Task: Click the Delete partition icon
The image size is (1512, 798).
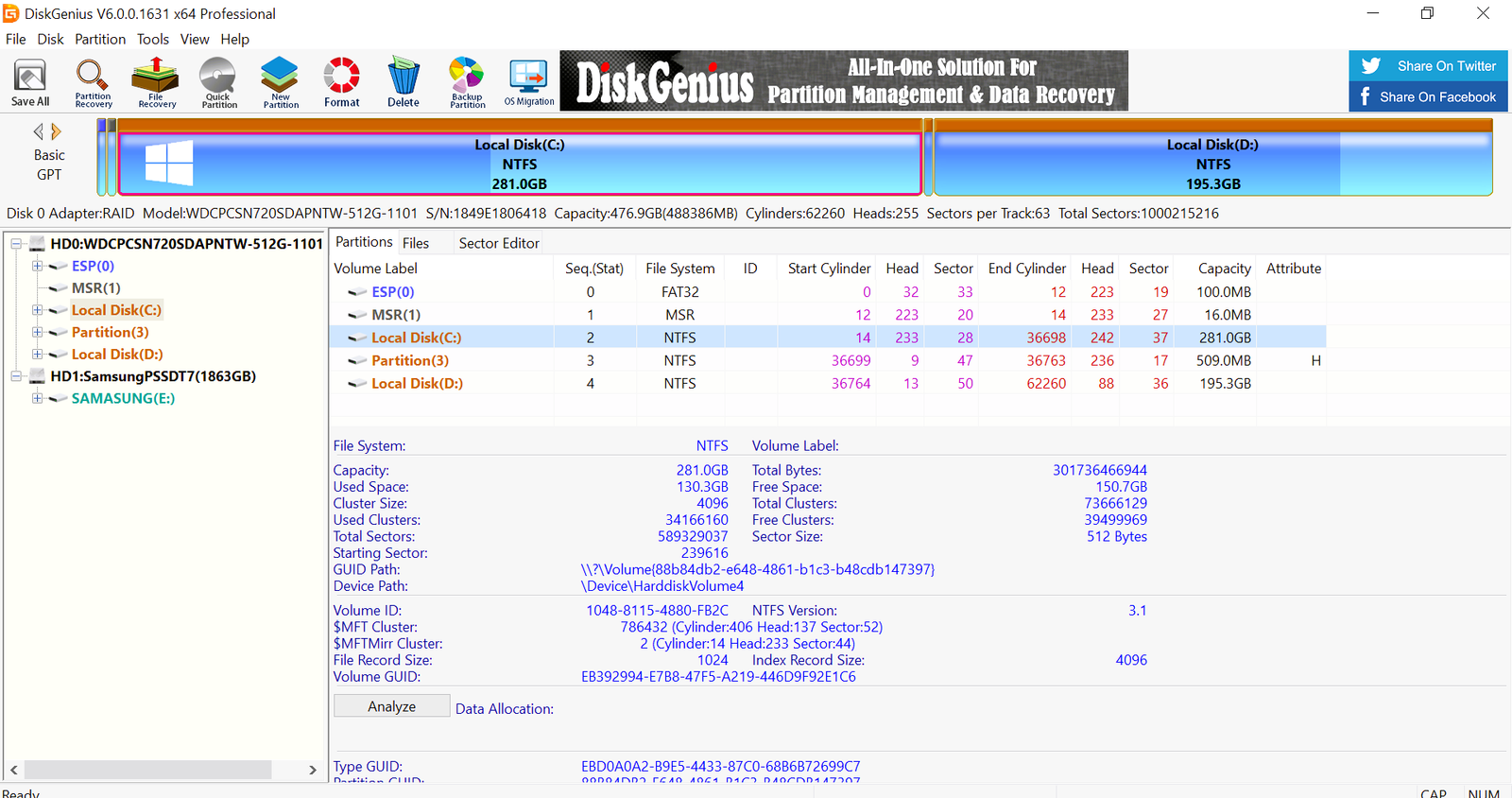Action: point(403,82)
